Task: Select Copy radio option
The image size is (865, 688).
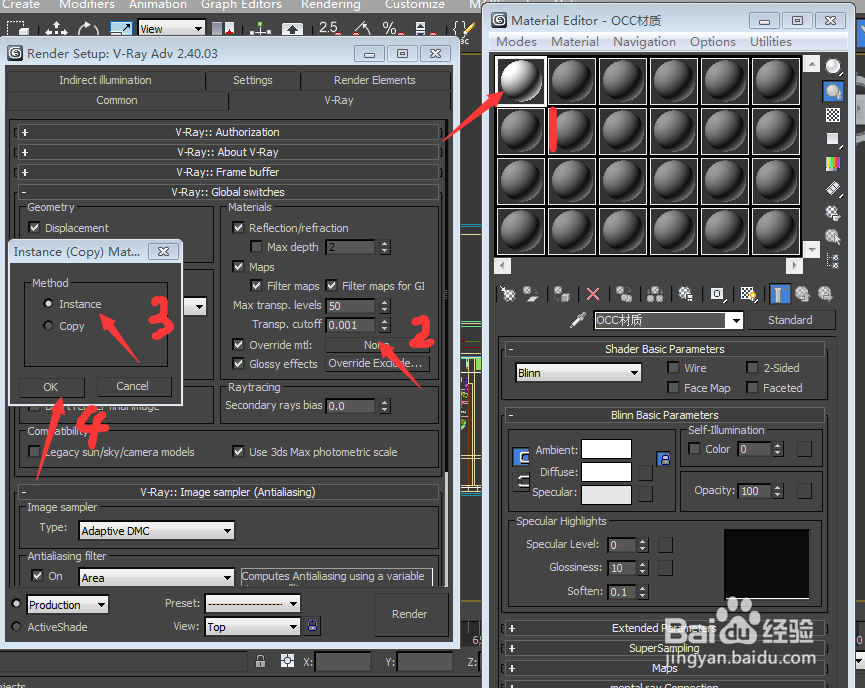Action: (x=48, y=326)
